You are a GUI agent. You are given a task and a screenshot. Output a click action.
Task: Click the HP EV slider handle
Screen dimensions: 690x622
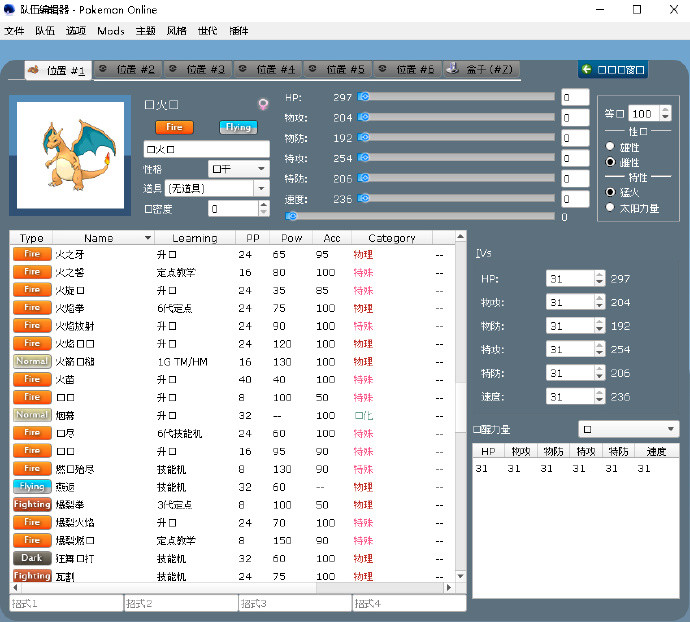click(x=363, y=96)
